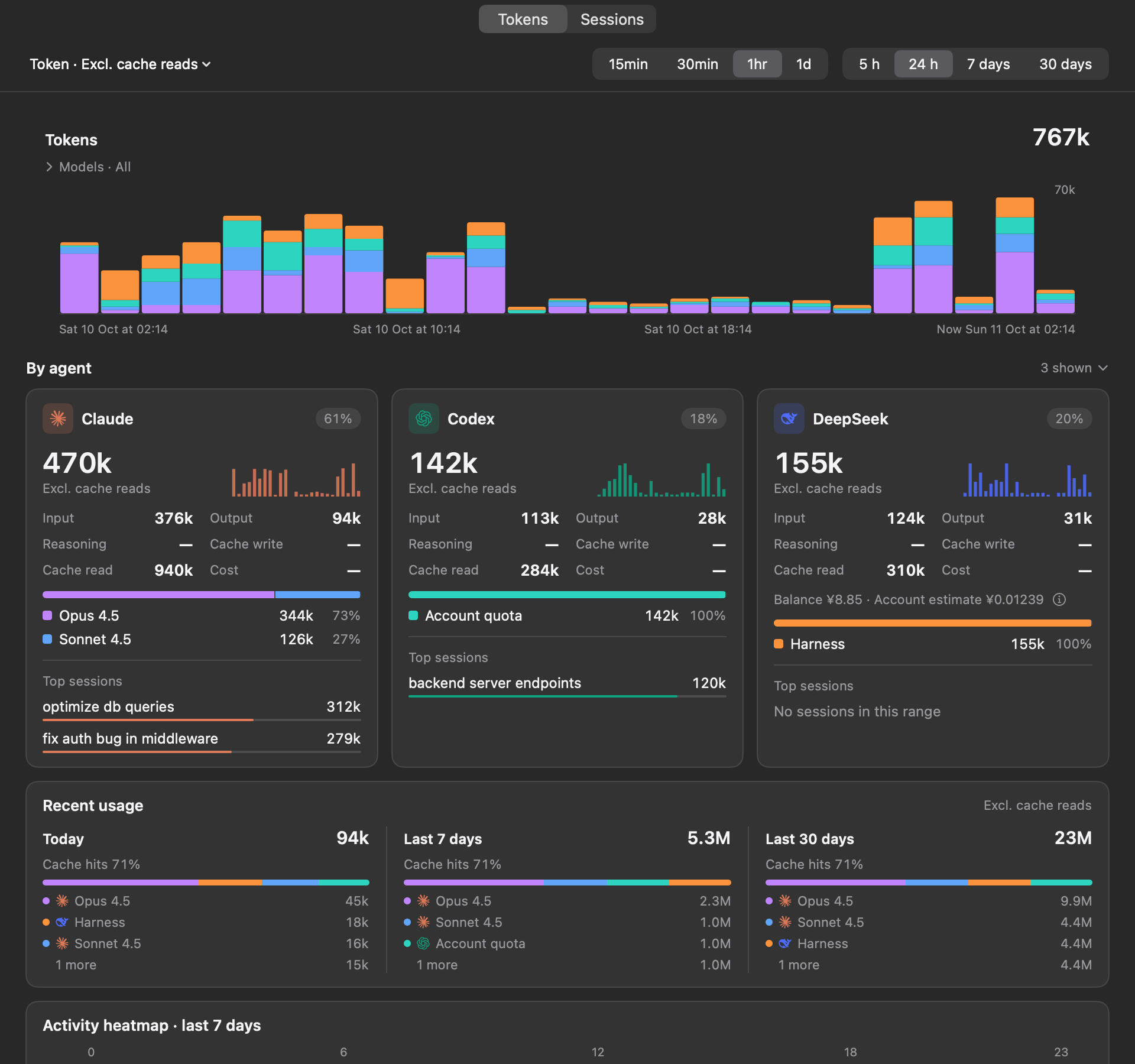Choose the 24 h time range

(x=923, y=64)
